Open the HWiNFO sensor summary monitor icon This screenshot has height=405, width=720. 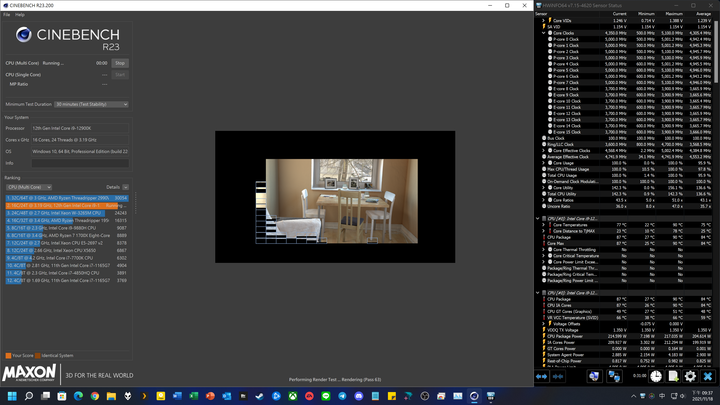pyautogui.click(x=594, y=377)
